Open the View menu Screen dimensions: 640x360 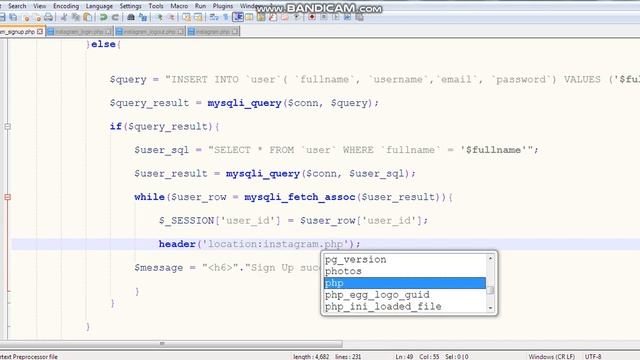[x=40, y=6]
